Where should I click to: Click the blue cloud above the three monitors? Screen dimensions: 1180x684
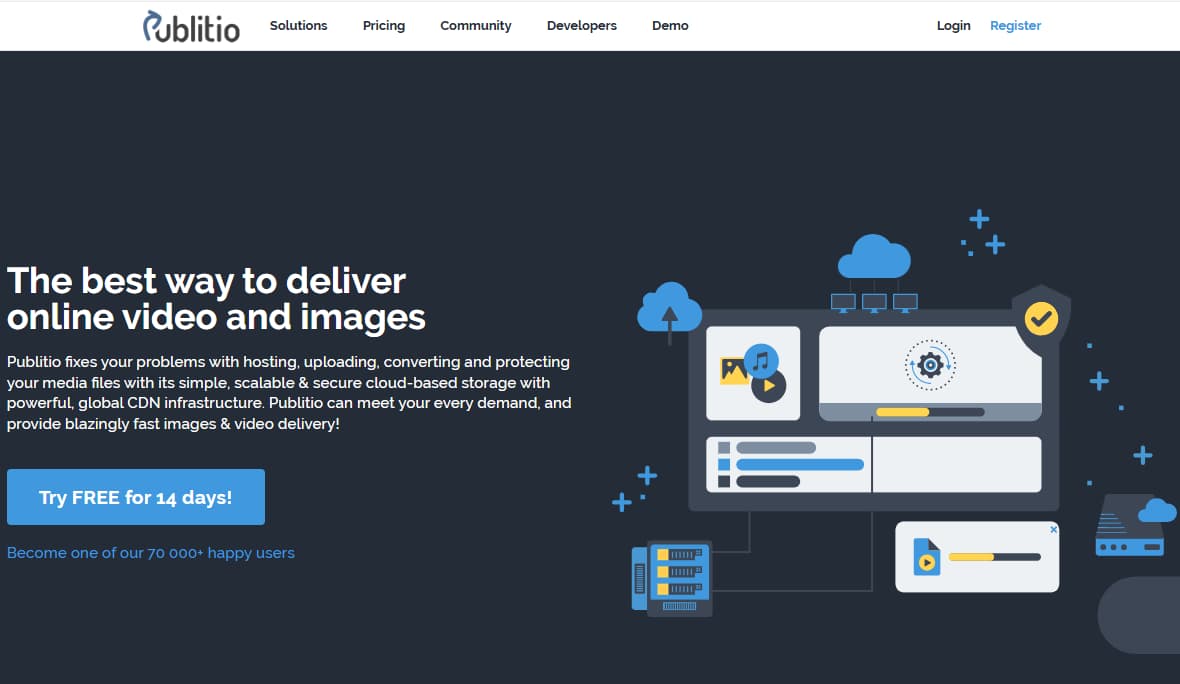874,257
